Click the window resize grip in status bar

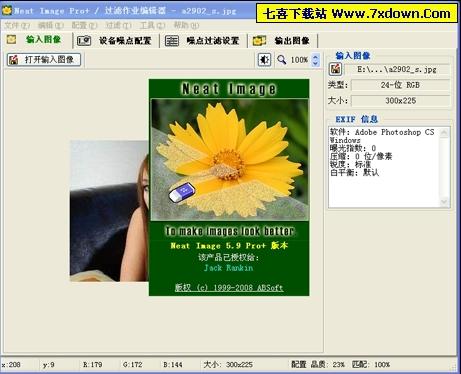[x=454, y=367]
